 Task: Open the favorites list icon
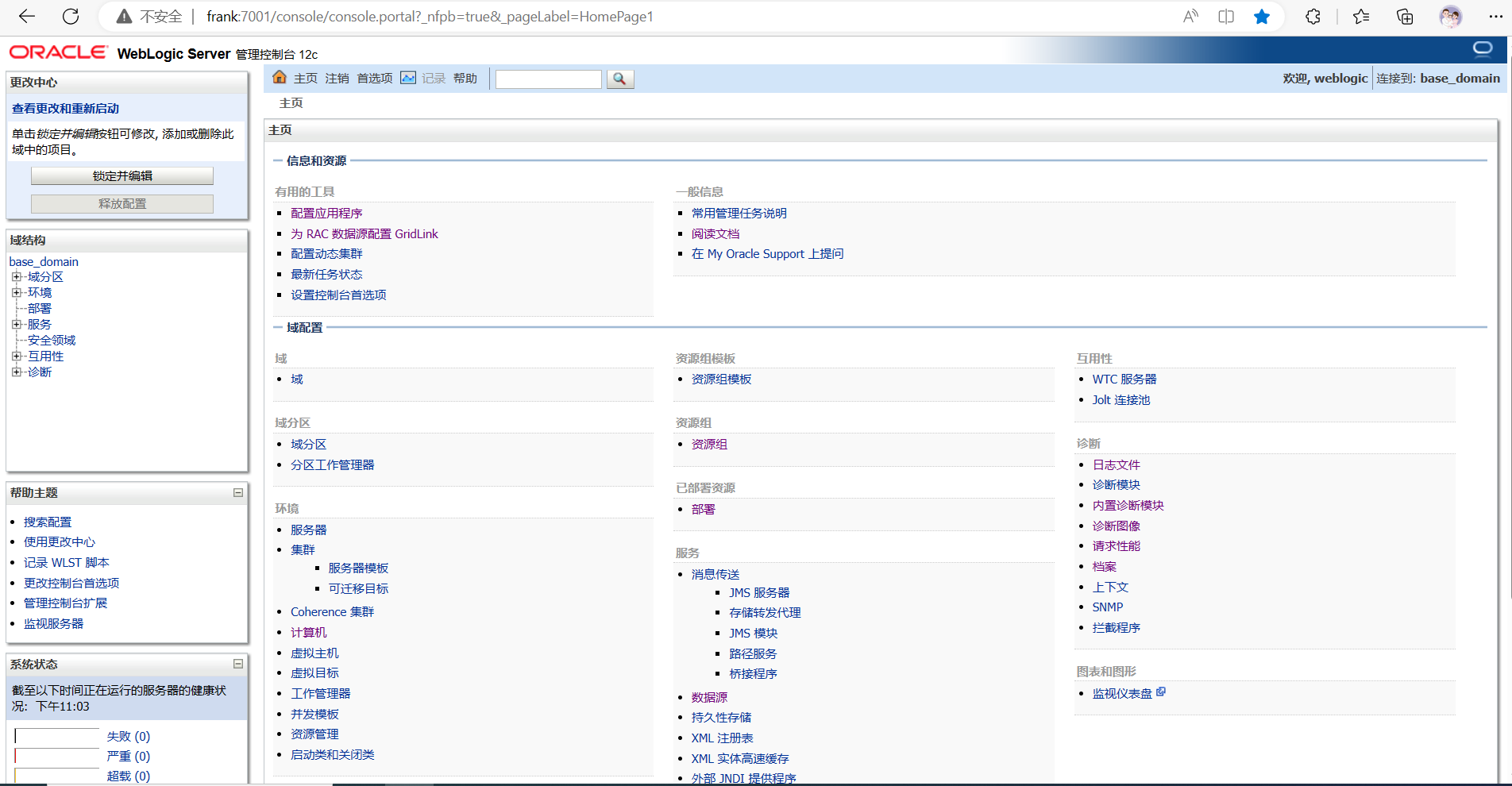[1361, 17]
